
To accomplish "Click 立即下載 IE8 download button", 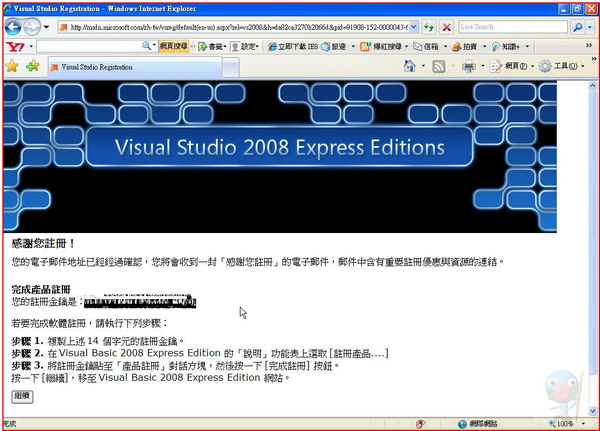I will tap(293, 47).
